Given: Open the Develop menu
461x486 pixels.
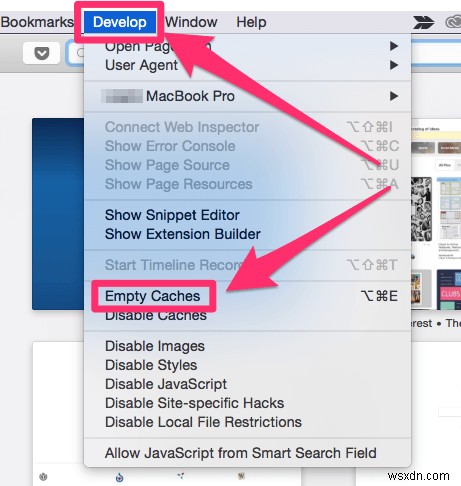Looking at the screenshot, I should point(120,22).
